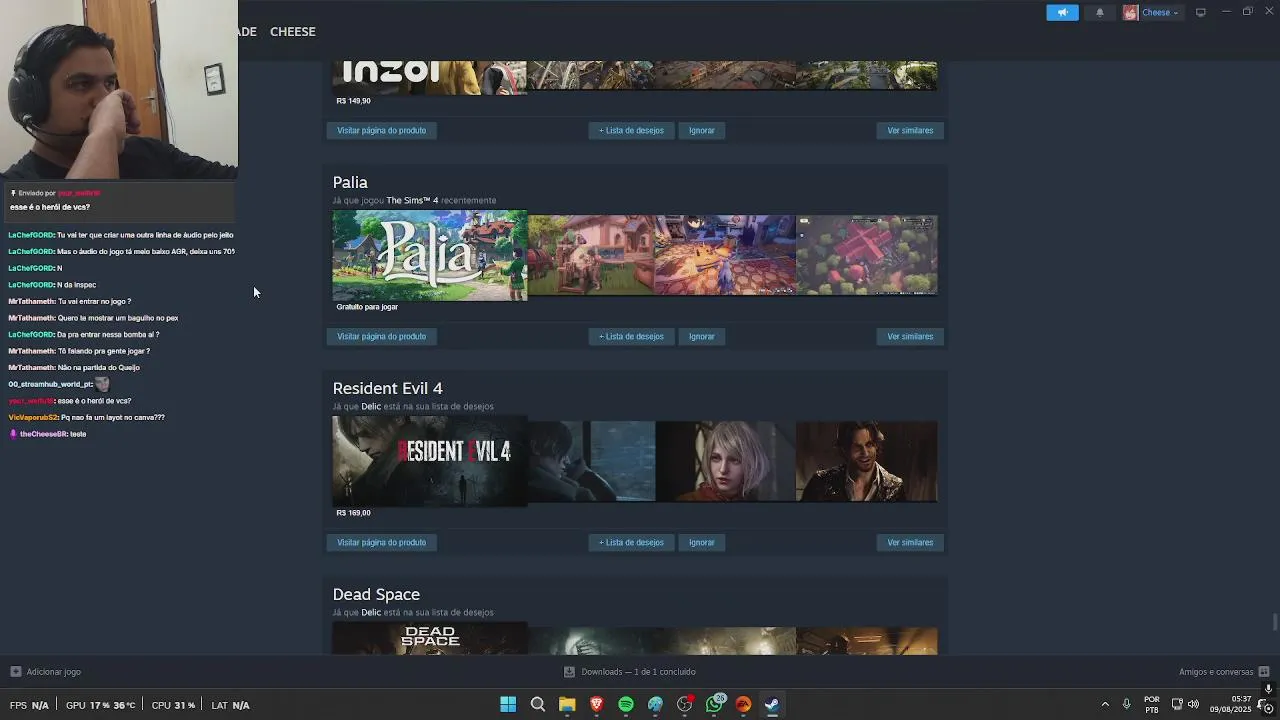Open the CHEESE profile menu tab
This screenshot has width=1280, height=720.
tap(293, 32)
